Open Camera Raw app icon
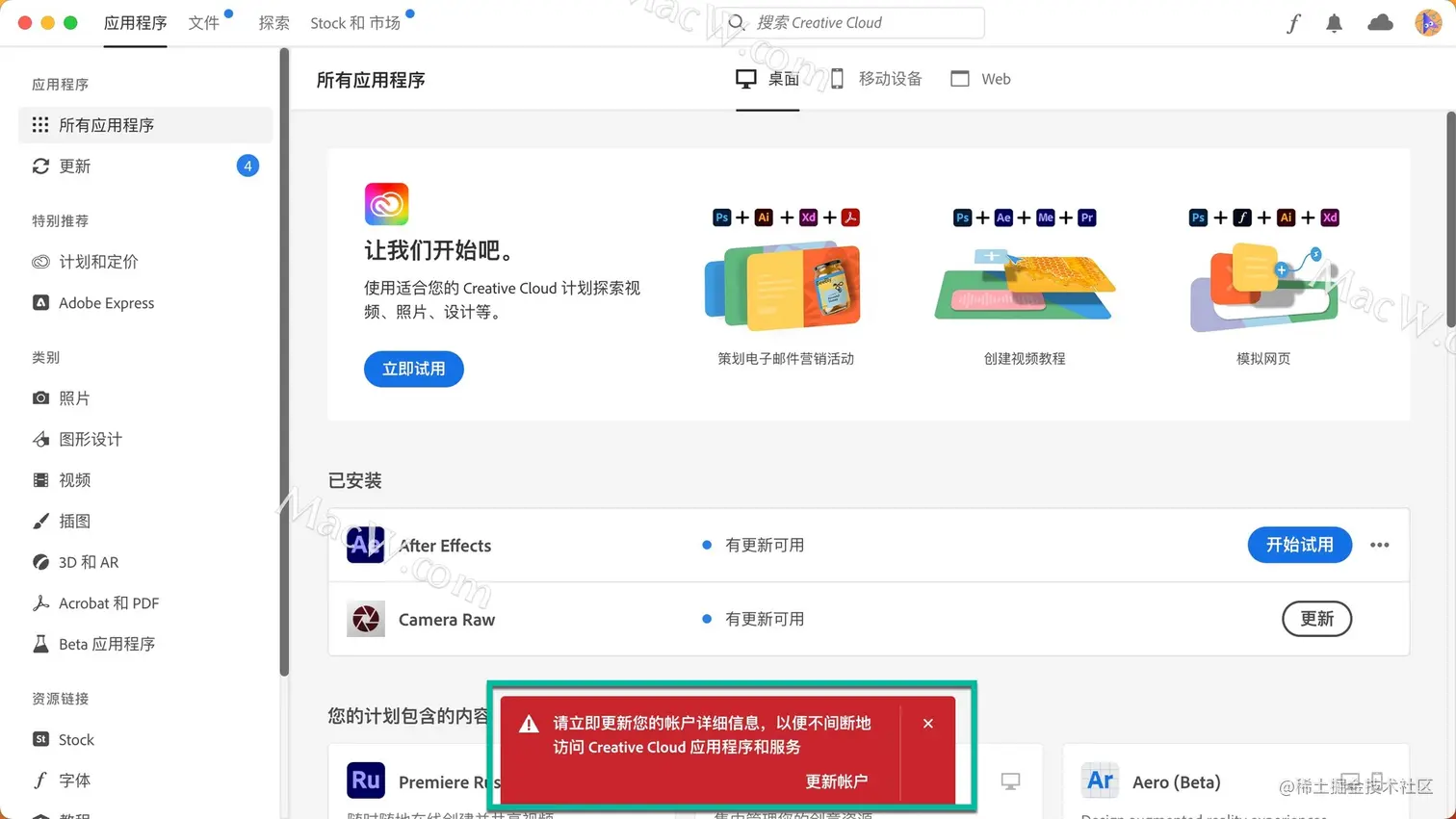 click(x=366, y=619)
